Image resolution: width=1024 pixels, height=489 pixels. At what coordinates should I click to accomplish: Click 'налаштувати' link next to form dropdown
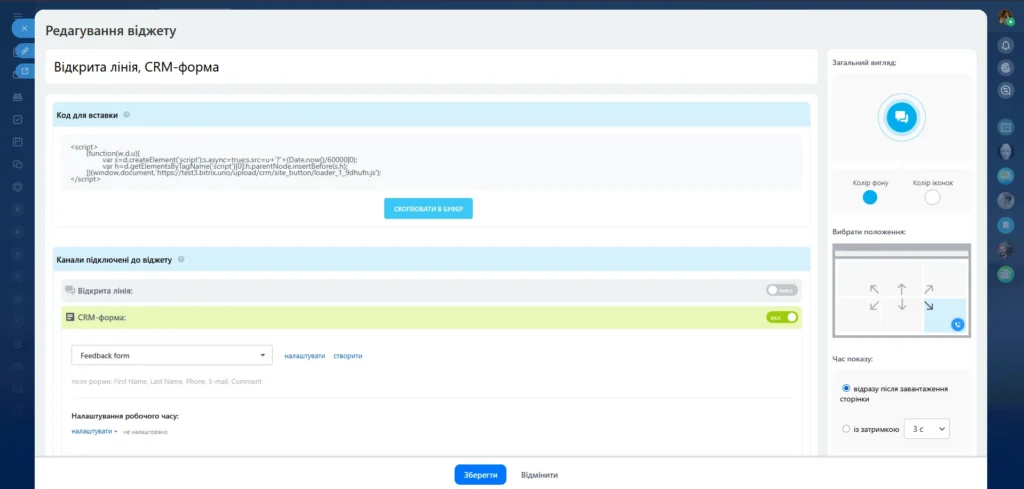[x=304, y=356]
